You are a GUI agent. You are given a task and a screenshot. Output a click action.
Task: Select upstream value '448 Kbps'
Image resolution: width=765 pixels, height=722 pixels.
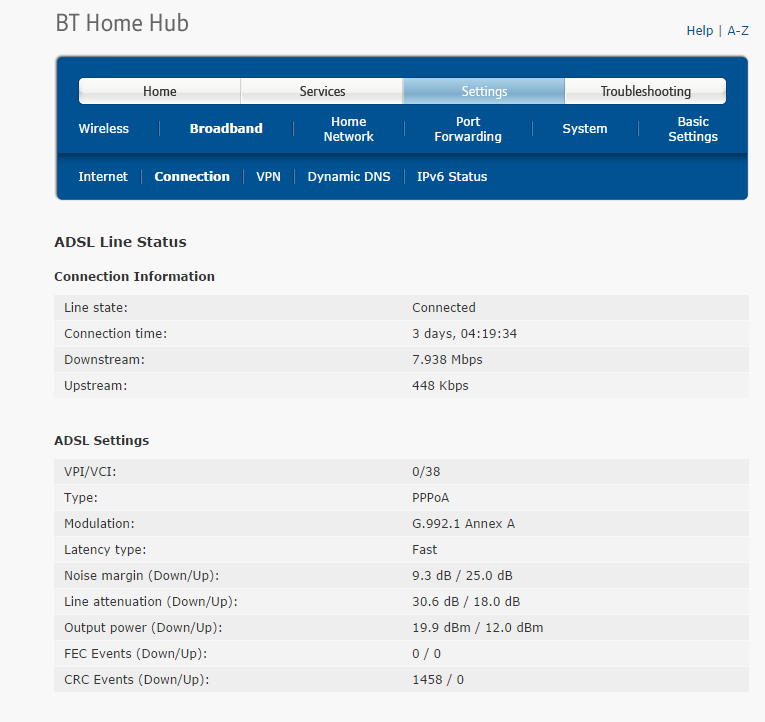click(x=440, y=385)
